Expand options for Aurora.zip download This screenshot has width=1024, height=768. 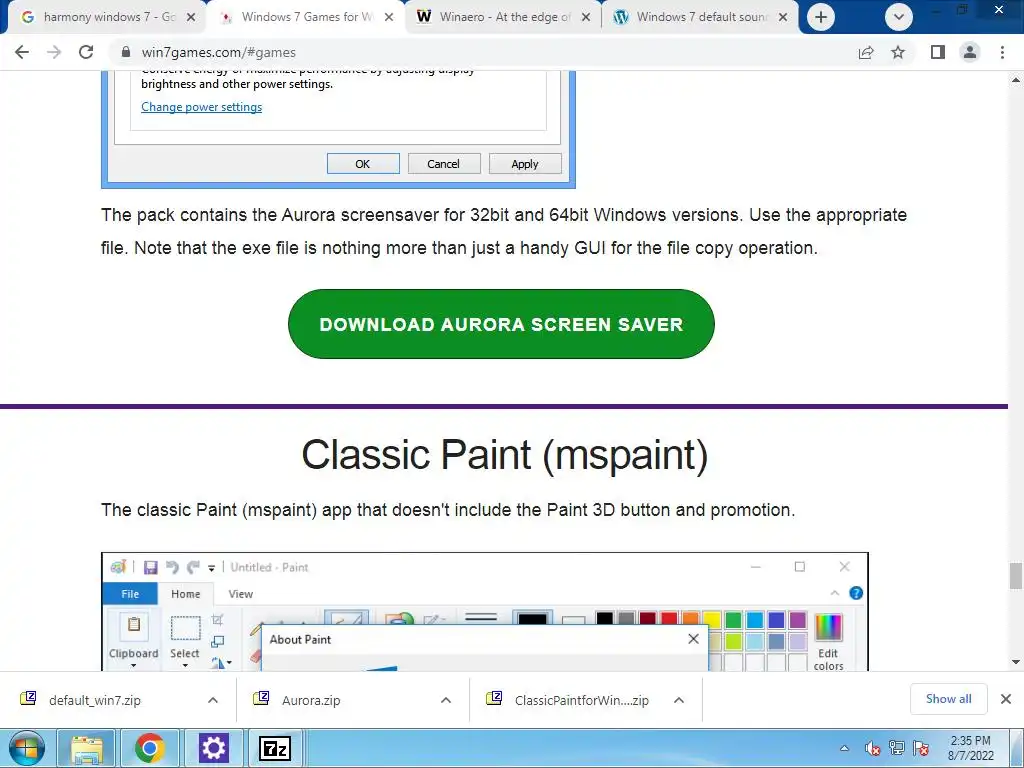[446, 700]
